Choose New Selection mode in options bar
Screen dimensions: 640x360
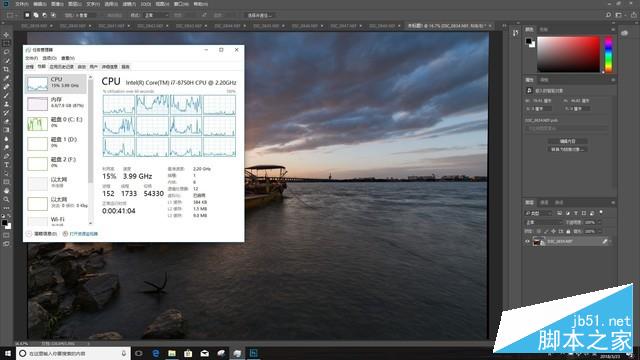point(27,15)
